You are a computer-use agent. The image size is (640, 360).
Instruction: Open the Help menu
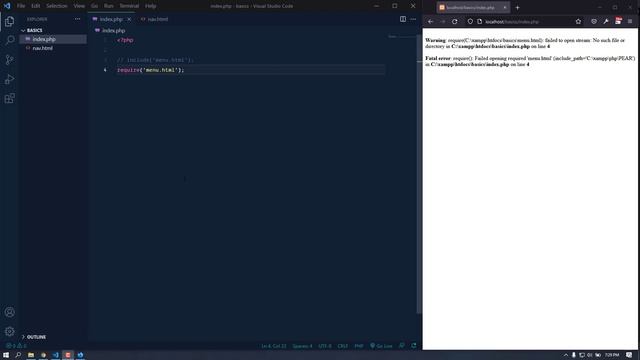click(151, 6)
